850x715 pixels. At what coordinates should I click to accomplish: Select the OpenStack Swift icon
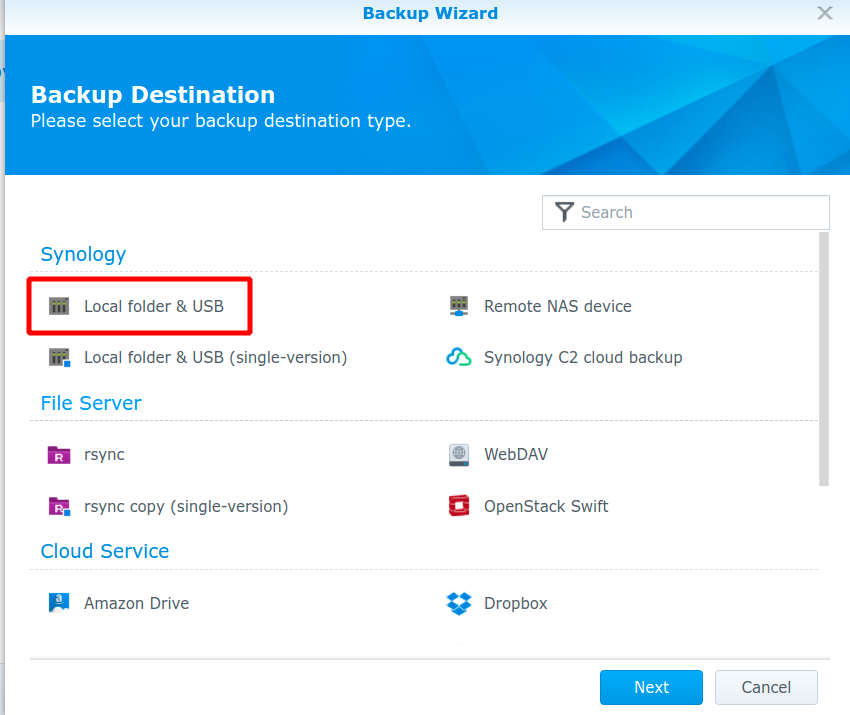coord(458,506)
